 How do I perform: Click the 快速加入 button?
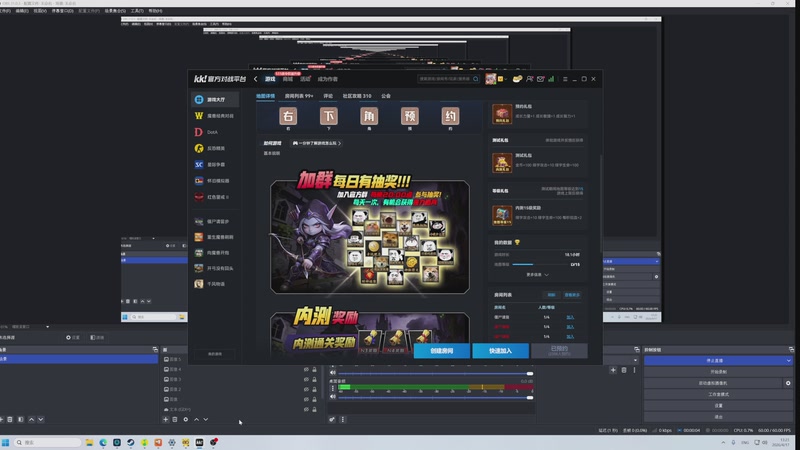click(501, 351)
